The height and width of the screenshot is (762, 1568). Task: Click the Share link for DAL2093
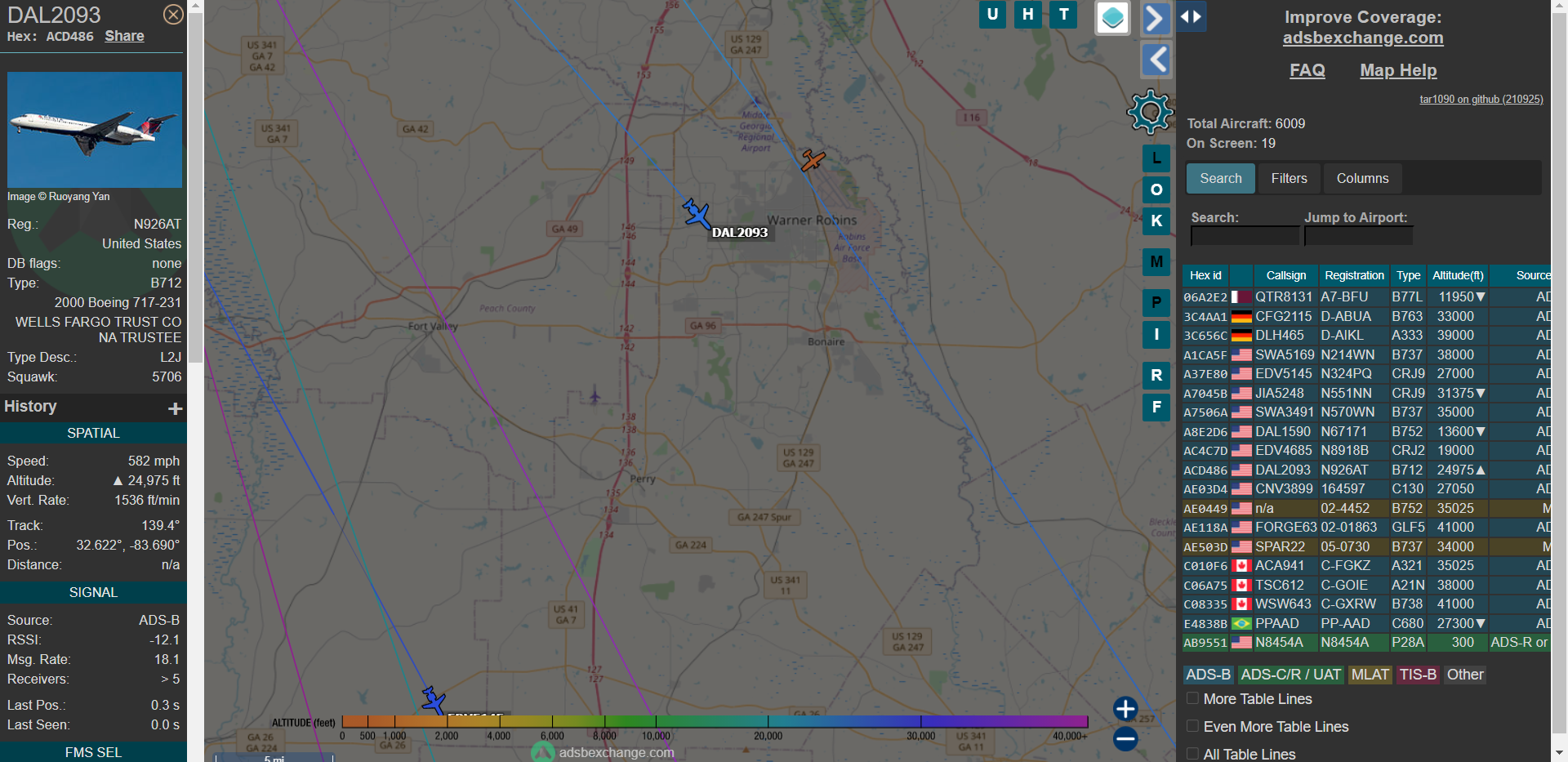click(x=124, y=36)
